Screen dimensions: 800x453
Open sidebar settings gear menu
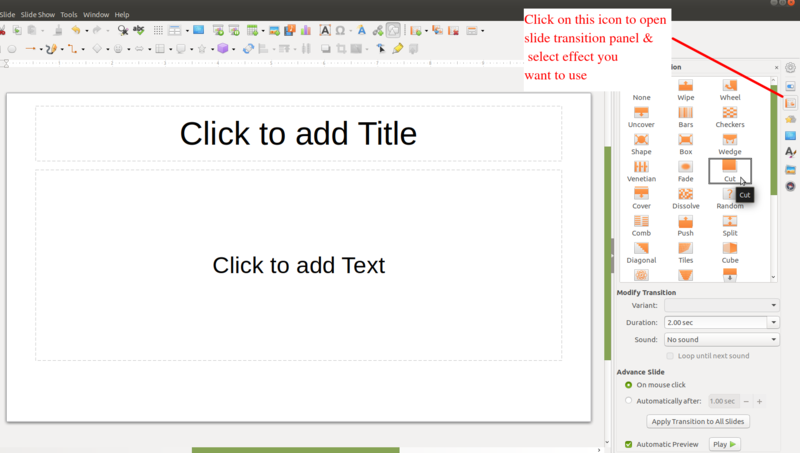pyautogui.click(x=790, y=67)
